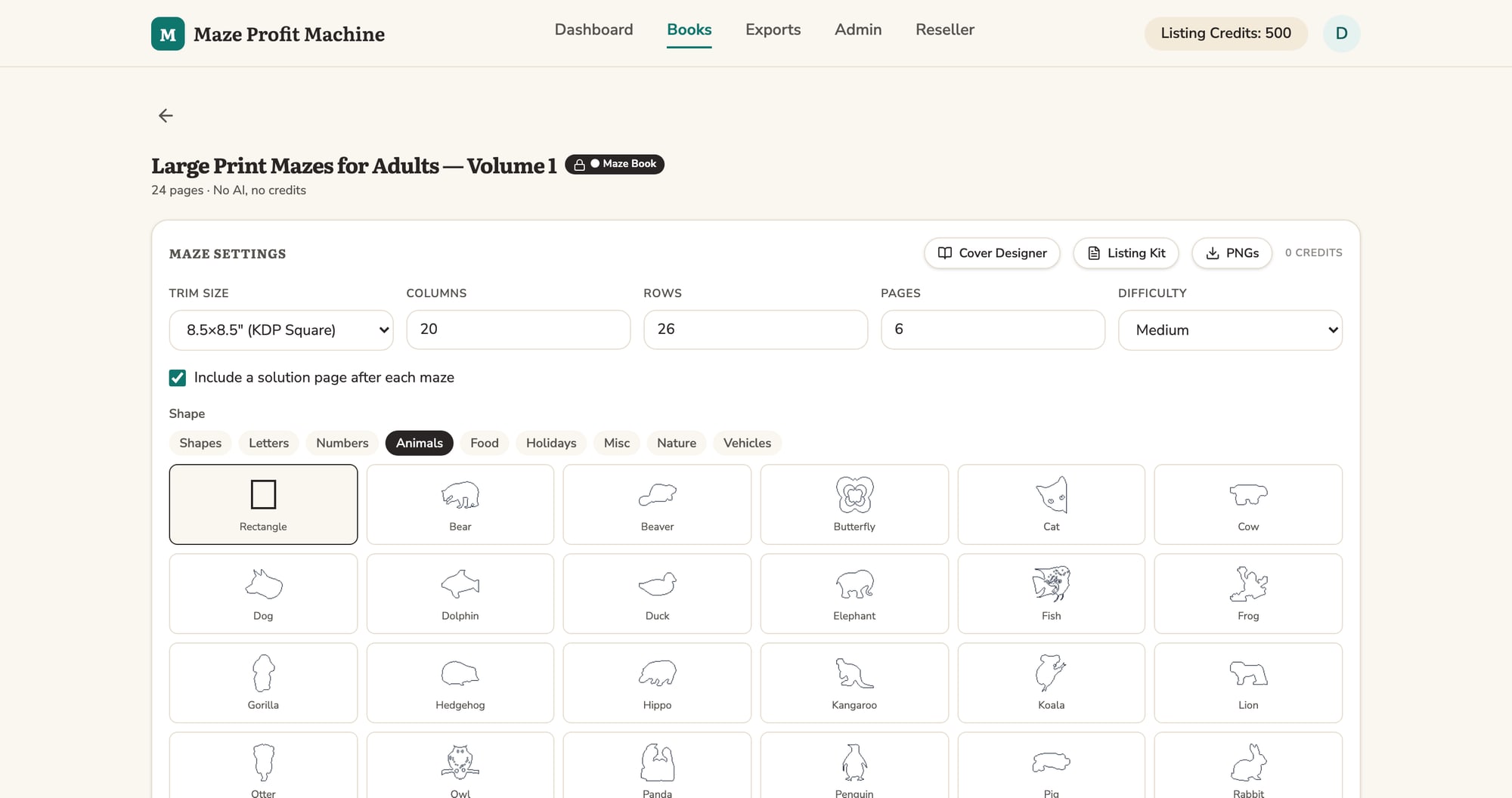Select the Hedgehog shape tile

[460, 682]
